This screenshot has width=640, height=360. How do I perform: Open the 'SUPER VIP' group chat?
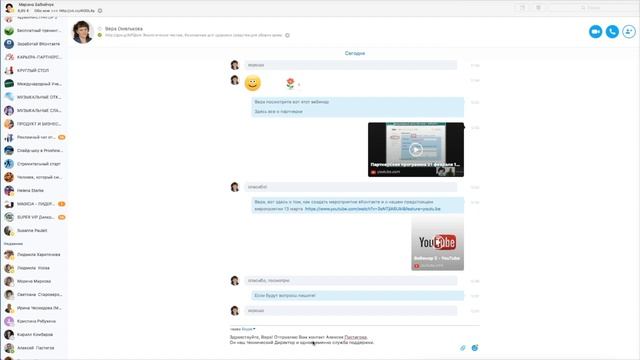pyautogui.click(x=34, y=217)
